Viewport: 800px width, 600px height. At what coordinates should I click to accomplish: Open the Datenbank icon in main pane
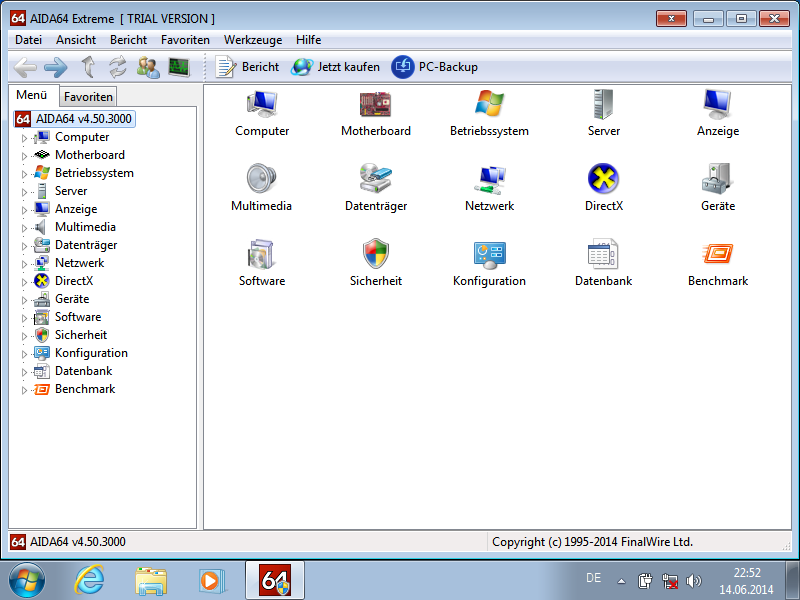(604, 254)
